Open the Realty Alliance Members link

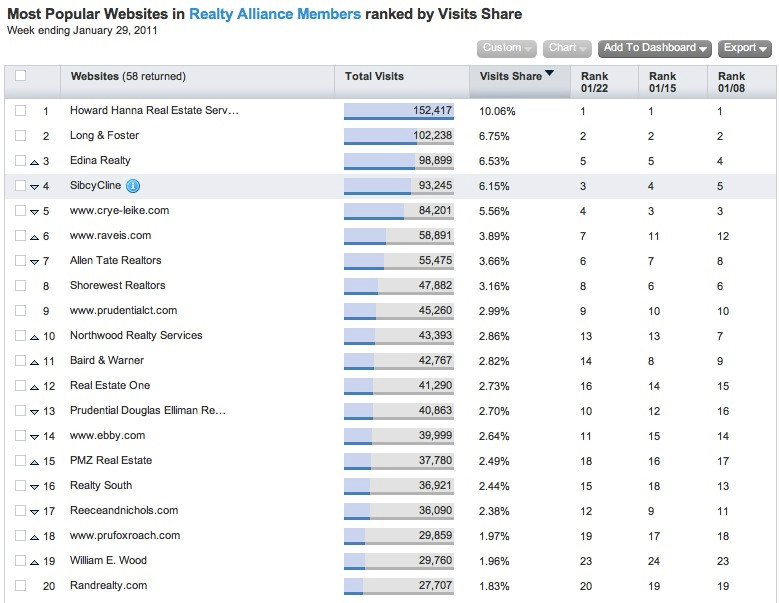tap(275, 14)
